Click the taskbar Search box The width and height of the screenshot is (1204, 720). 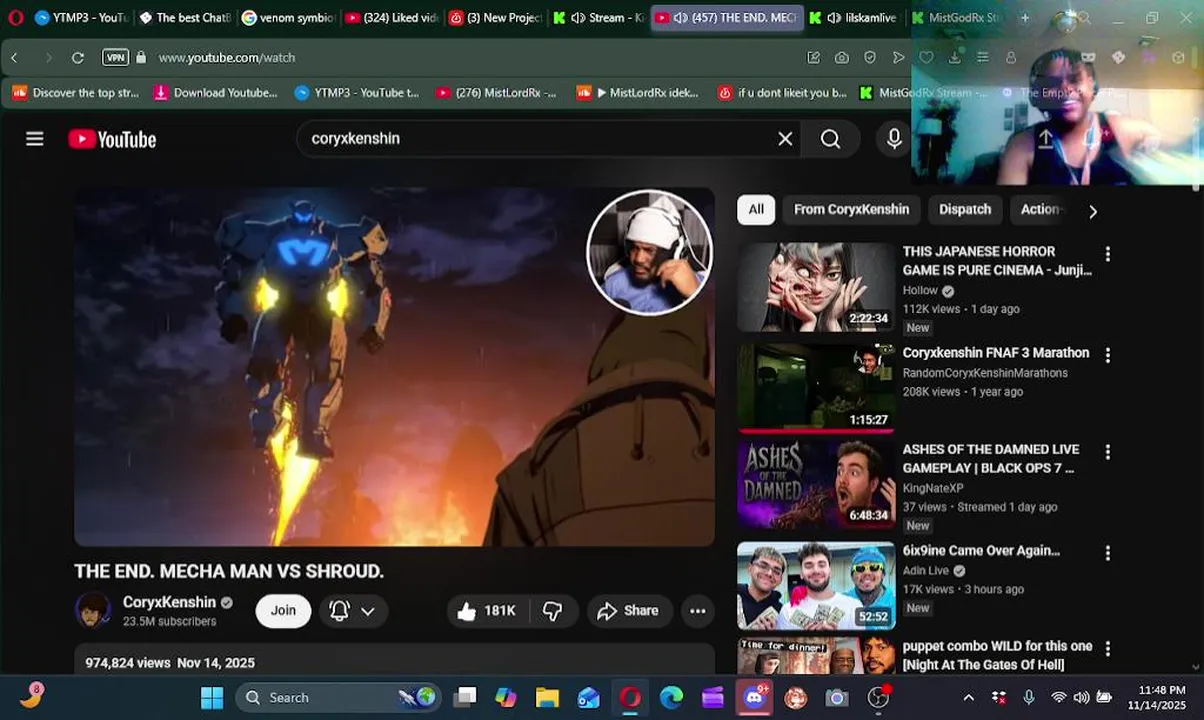[x=340, y=698]
